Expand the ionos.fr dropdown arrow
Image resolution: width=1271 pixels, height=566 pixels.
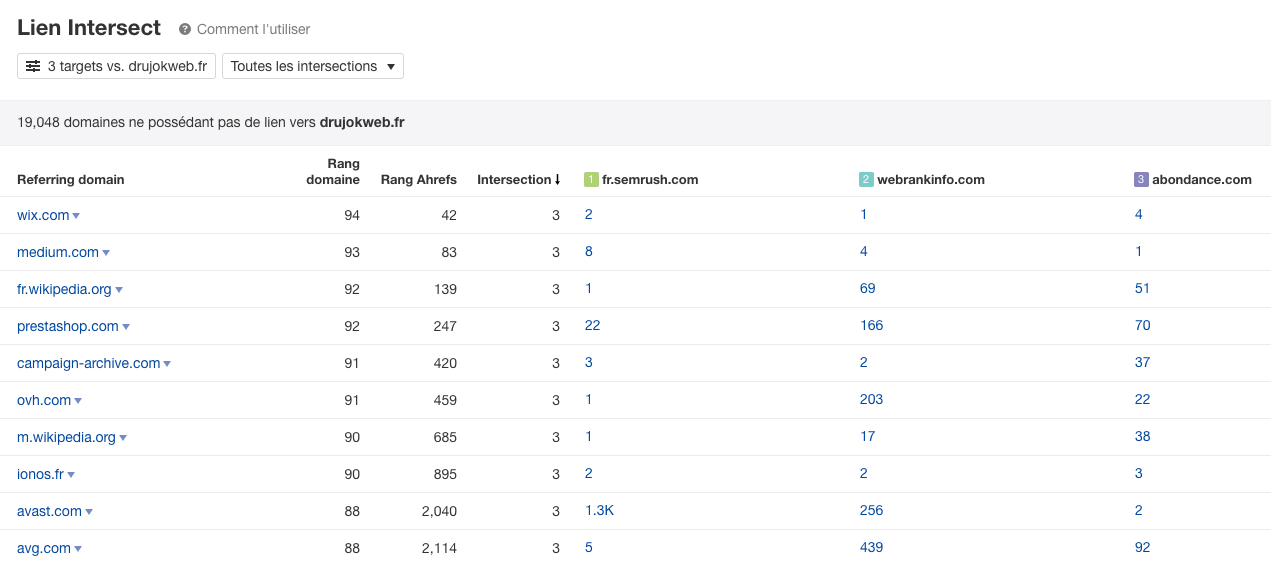click(x=71, y=475)
